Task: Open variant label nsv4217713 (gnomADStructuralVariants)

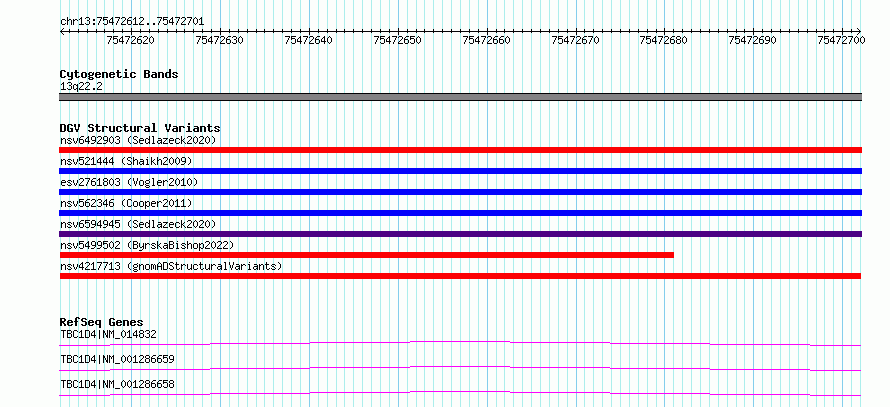Action: 171,266
